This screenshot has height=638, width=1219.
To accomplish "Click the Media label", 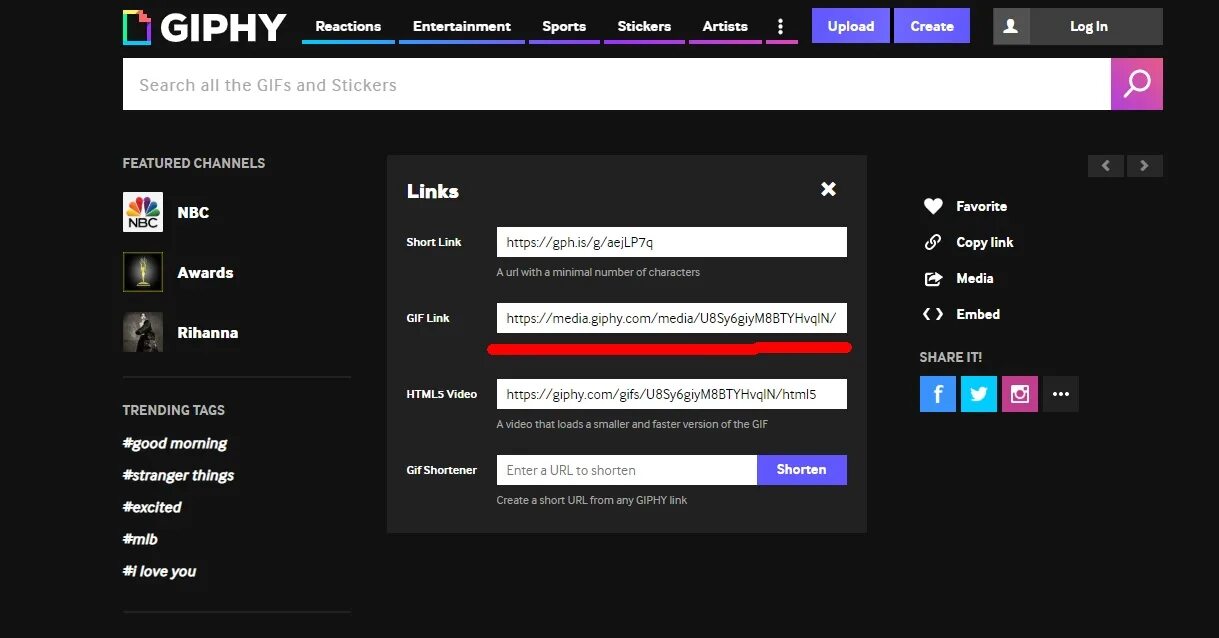I will pos(975,278).
